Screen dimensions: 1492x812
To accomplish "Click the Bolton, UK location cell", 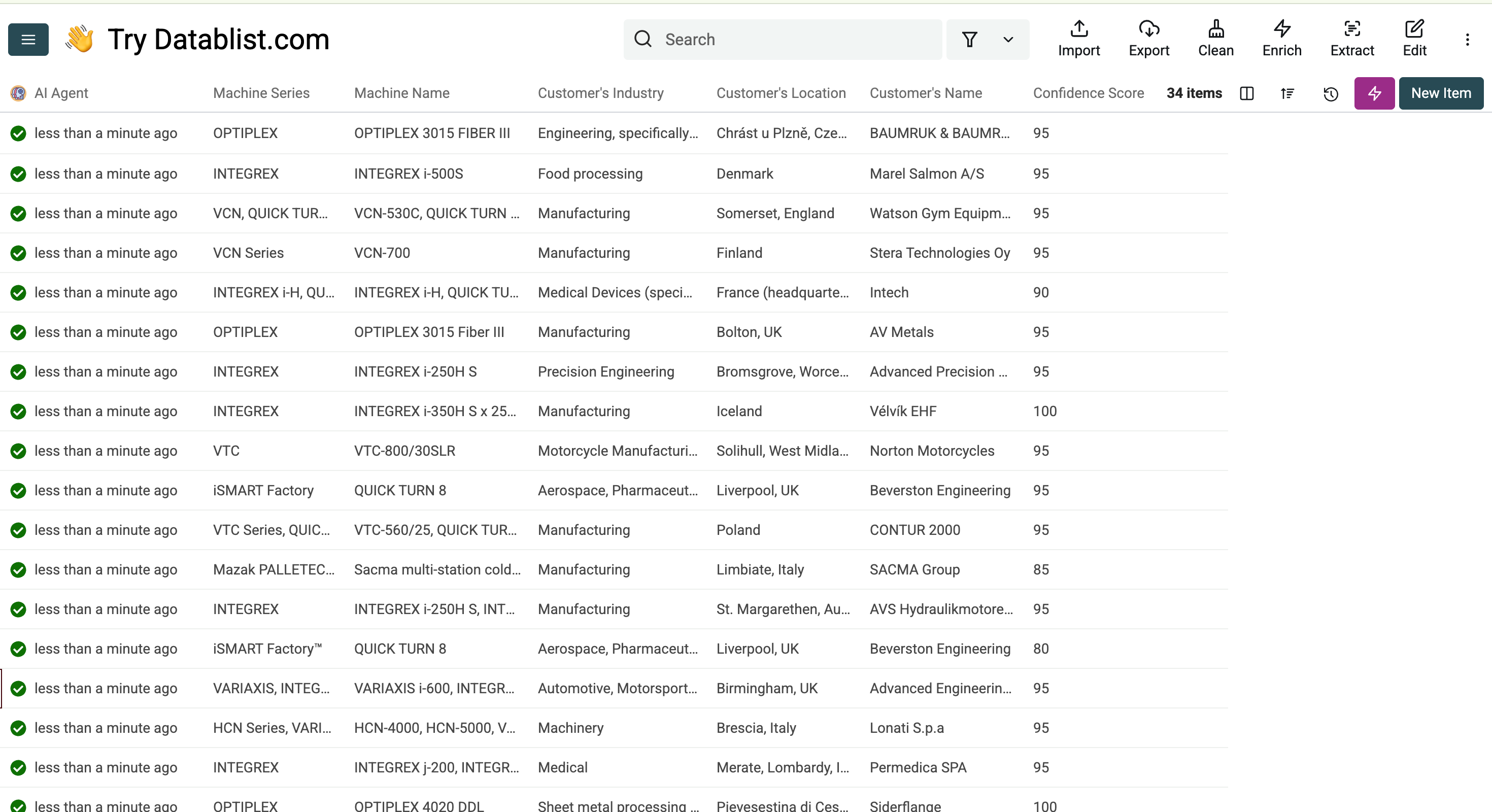I will (749, 332).
